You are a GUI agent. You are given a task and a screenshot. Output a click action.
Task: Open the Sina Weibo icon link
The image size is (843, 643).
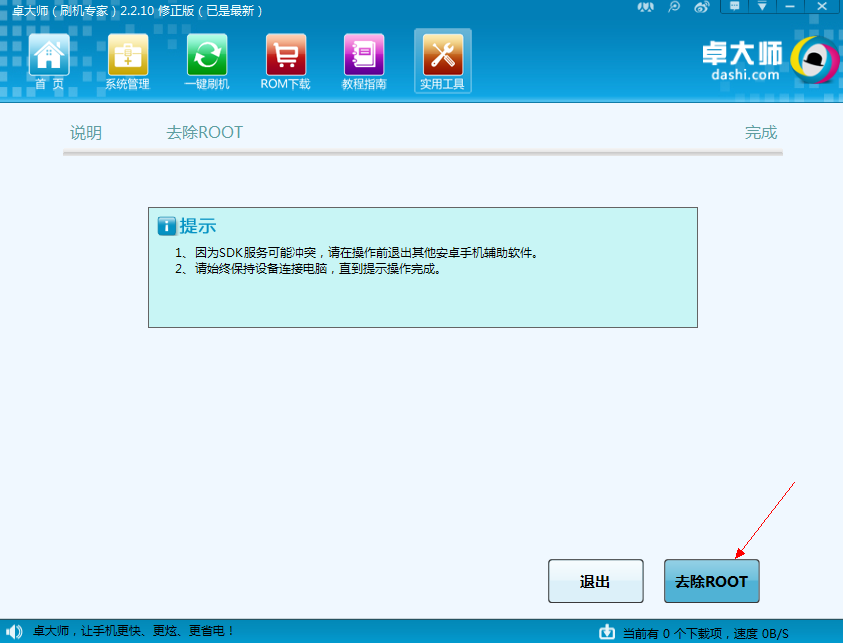click(702, 8)
